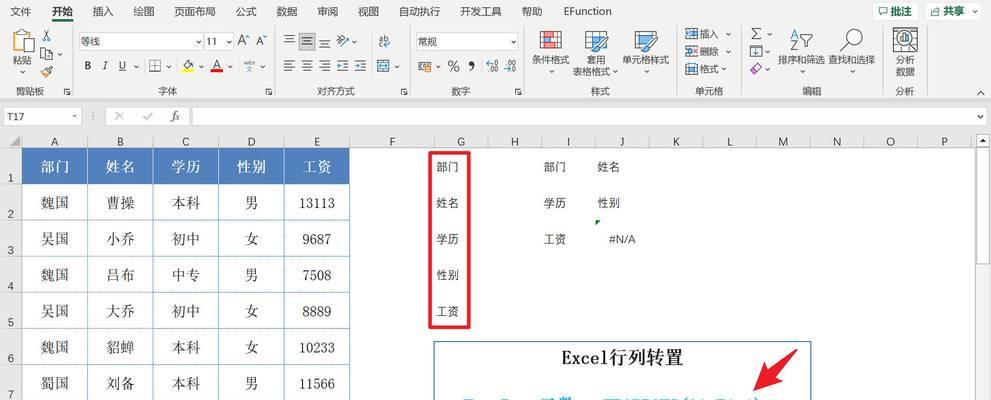The height and width of the screenshot is (400, 991).
Task: Switch to the Data (数据) tab
Action: click(x=287, y=11)
